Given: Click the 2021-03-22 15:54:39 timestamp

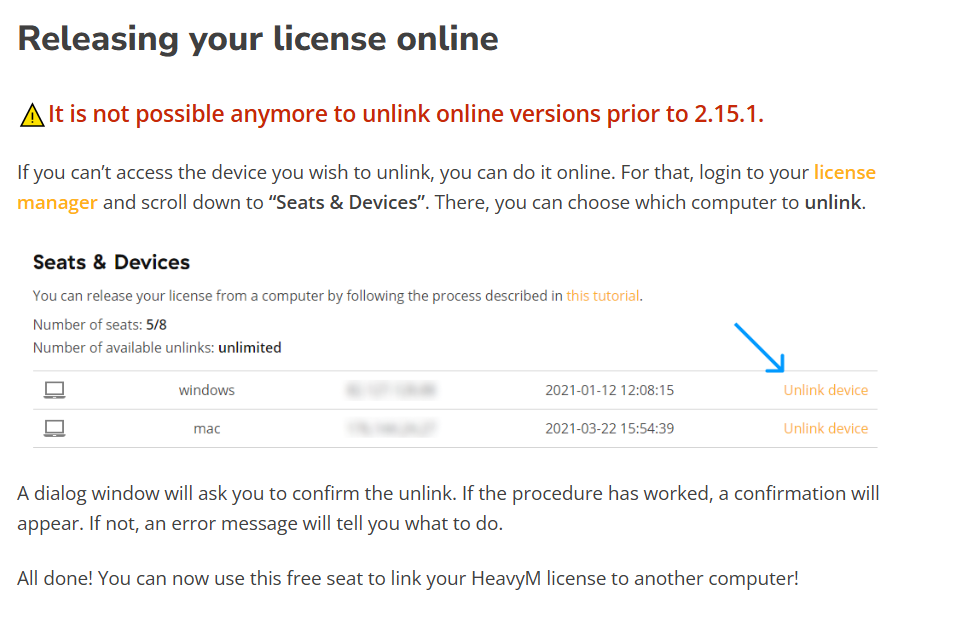Looking at the screenshot, I should (609, 428).
